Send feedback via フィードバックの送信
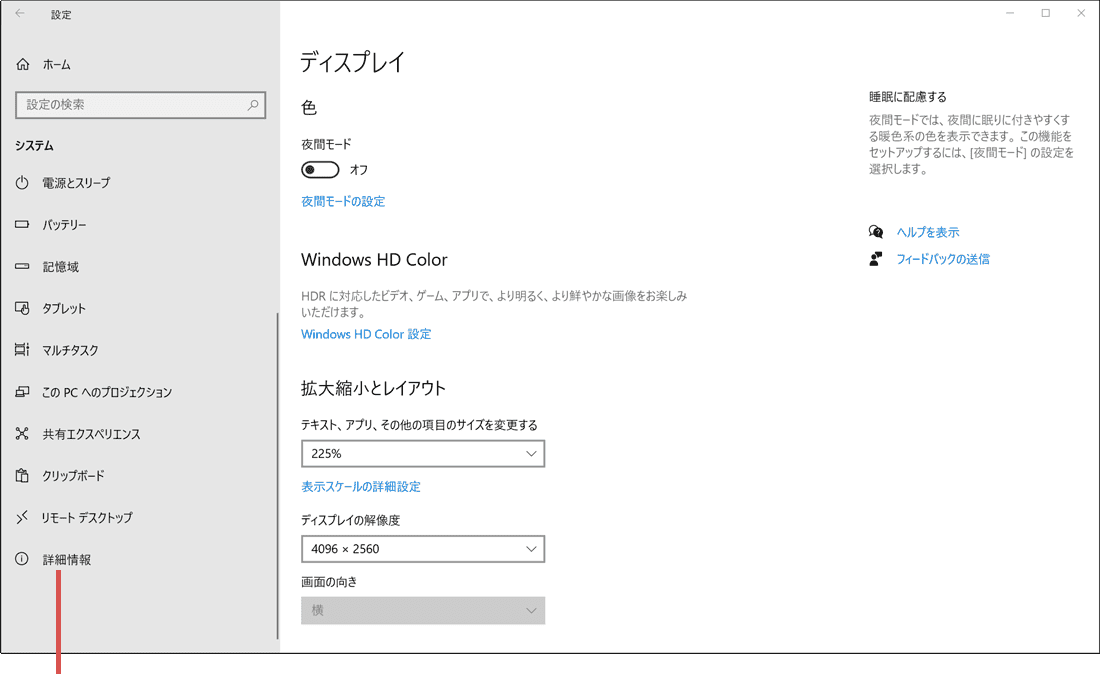1100x674 pixels. (x=942, y=259)
